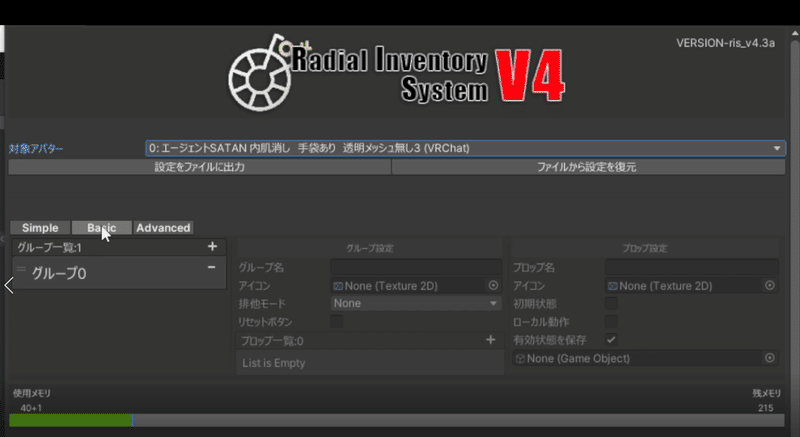Click the グループ設定 section header
This screenshot has height=437, width=800.
(x=369, y=248)
